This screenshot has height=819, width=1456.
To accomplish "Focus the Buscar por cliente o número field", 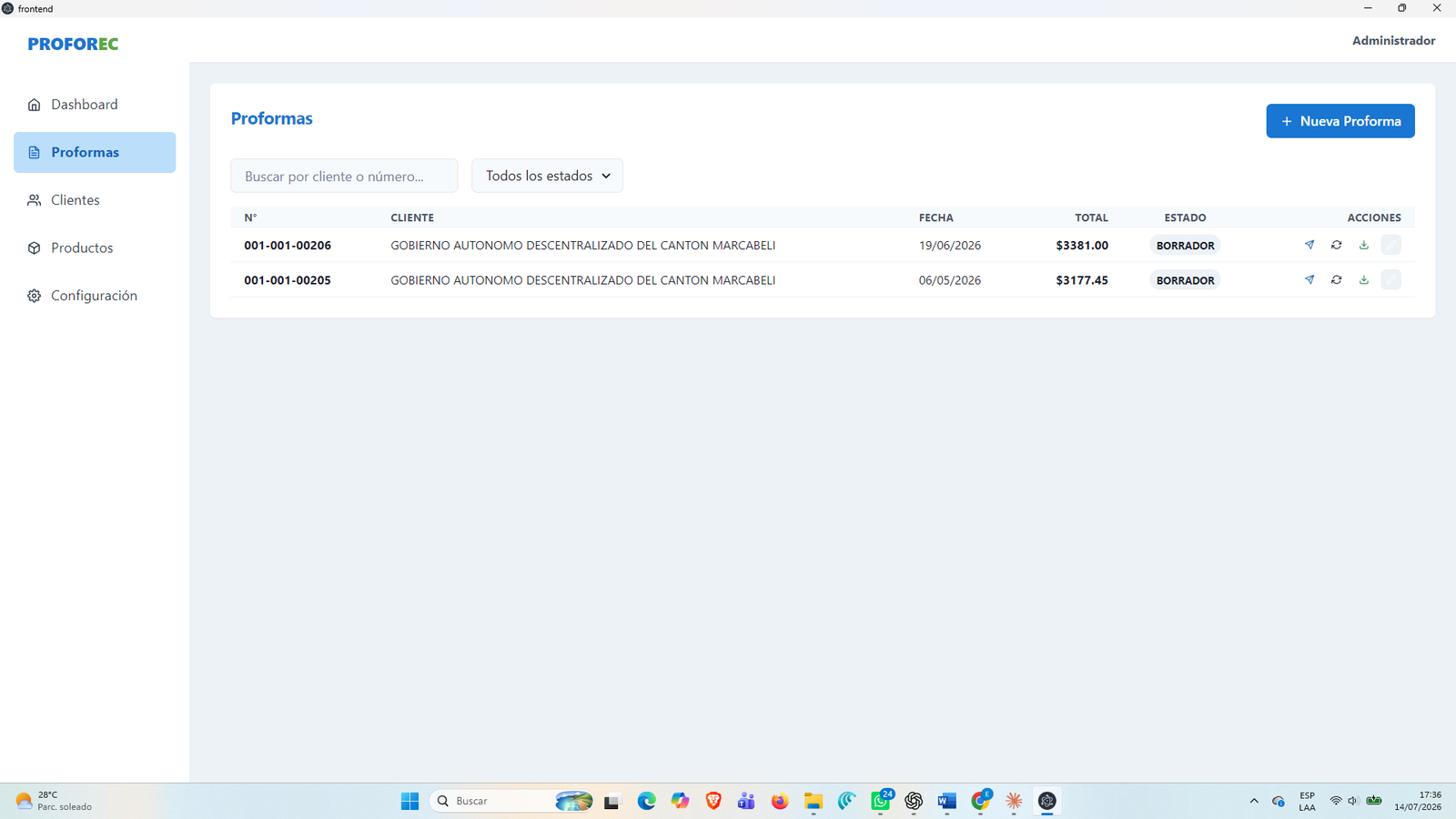I will coord(344,176).
